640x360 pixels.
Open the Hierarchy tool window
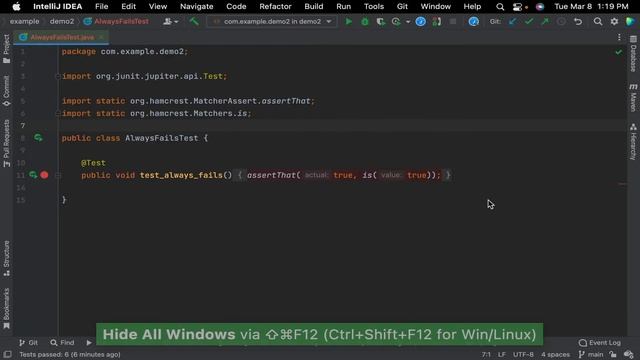tap(633, 142)
